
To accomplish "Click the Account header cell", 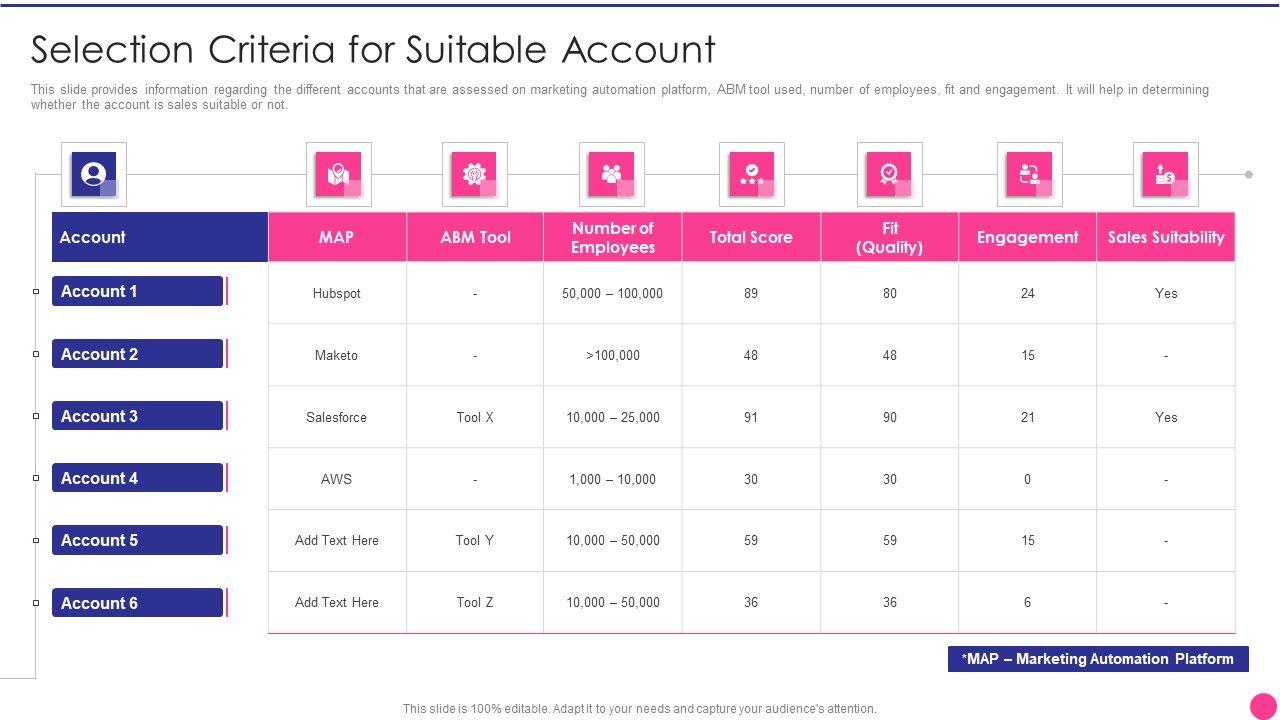I will (160, 237).
